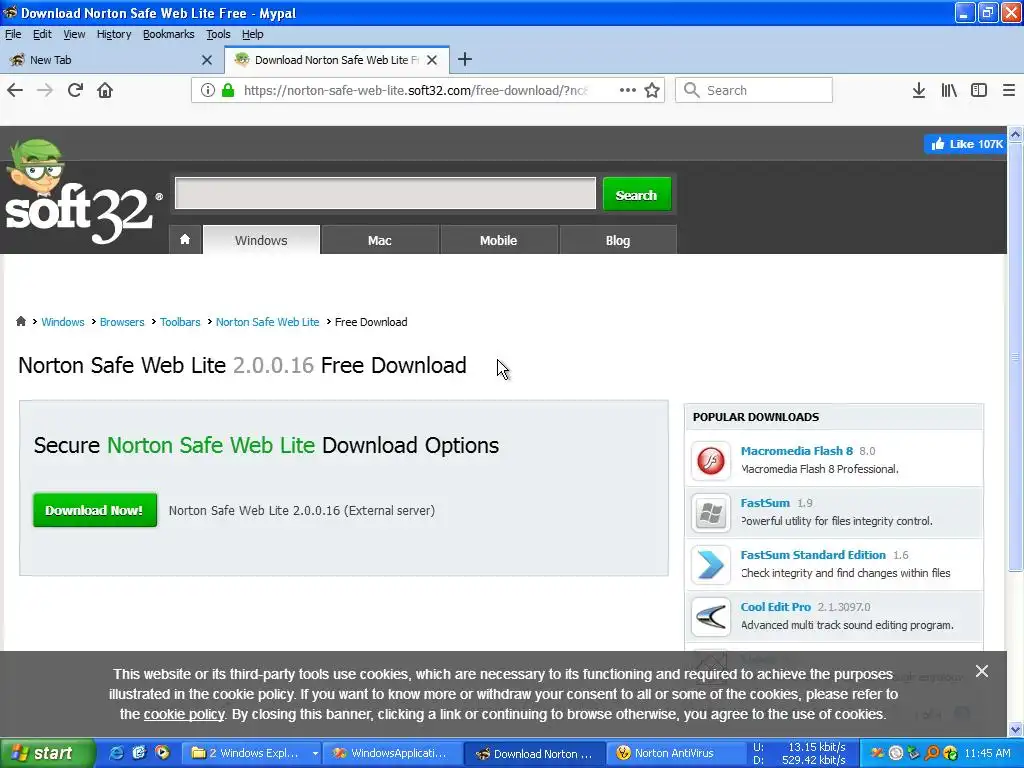The width and height of the screenshot is (1024, 768).
Task: Open the Bookmarks menu
Action: (168, 34)
